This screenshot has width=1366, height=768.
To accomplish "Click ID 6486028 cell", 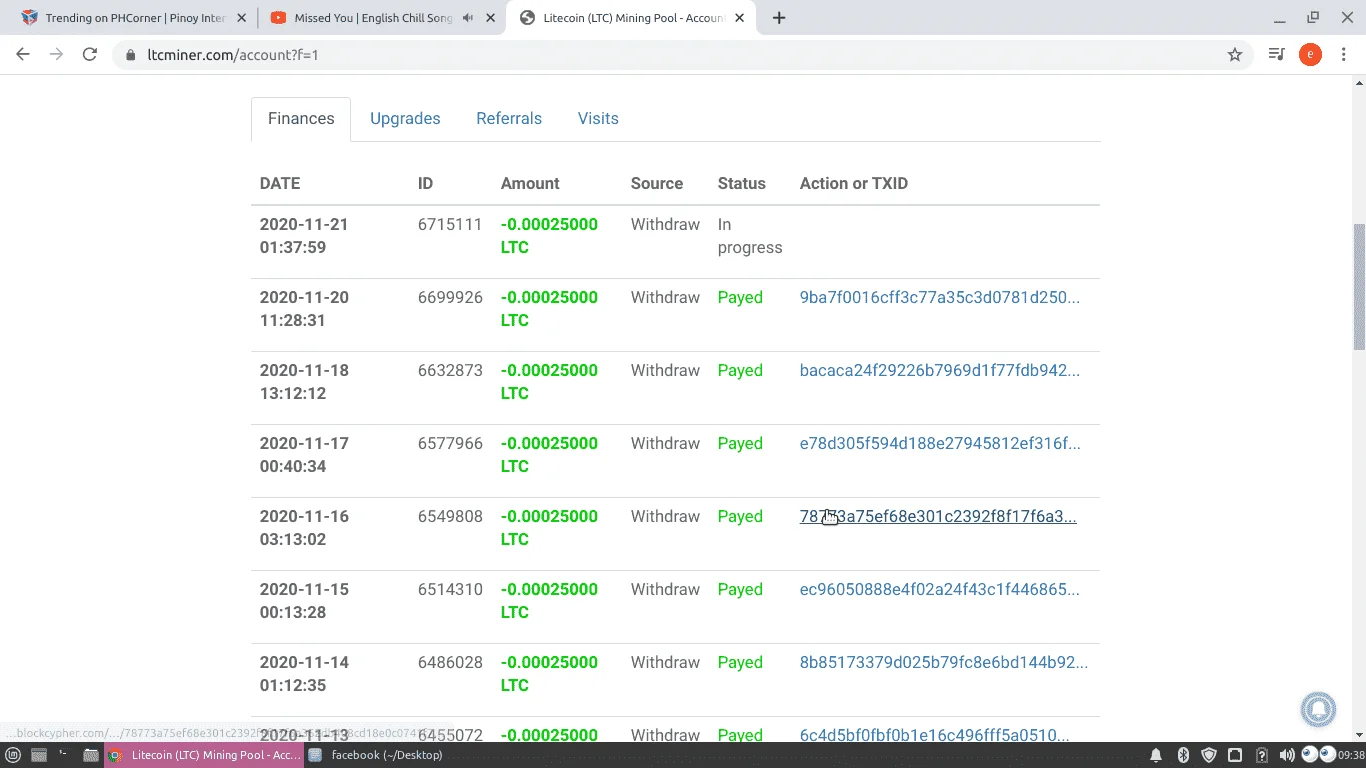I will point(450,663).
